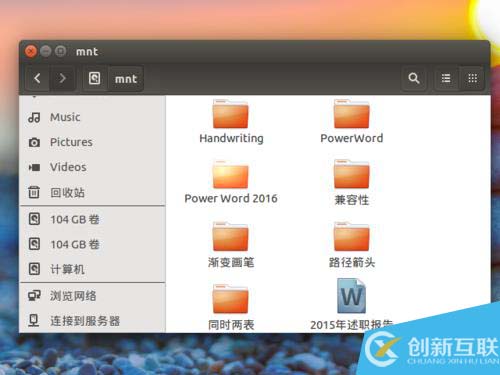Click the 路径箭头 folder name

[x=352, y=262]
